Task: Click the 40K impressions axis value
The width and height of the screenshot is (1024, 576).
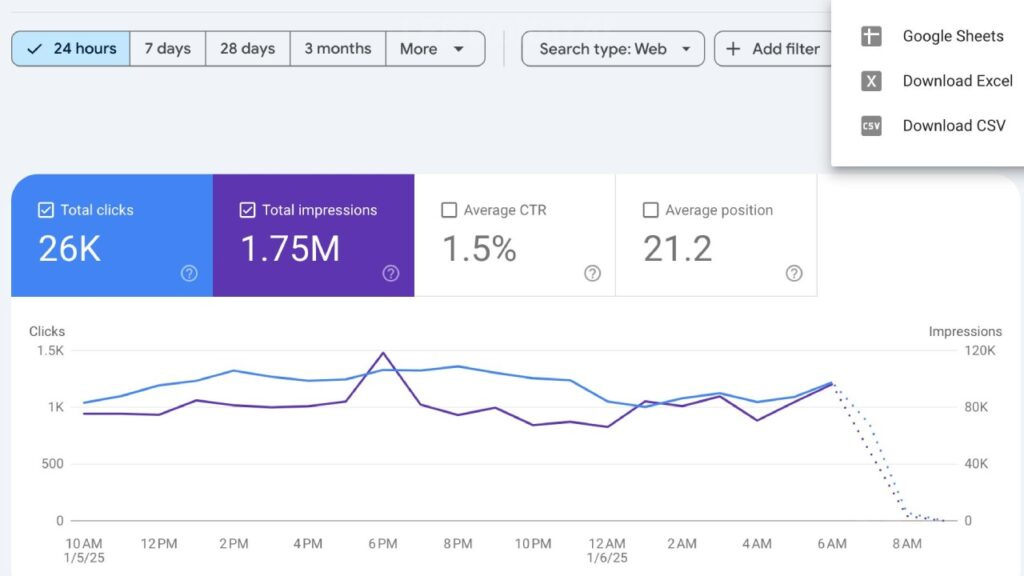Action: pyautogui.click(x=976, y=464)
